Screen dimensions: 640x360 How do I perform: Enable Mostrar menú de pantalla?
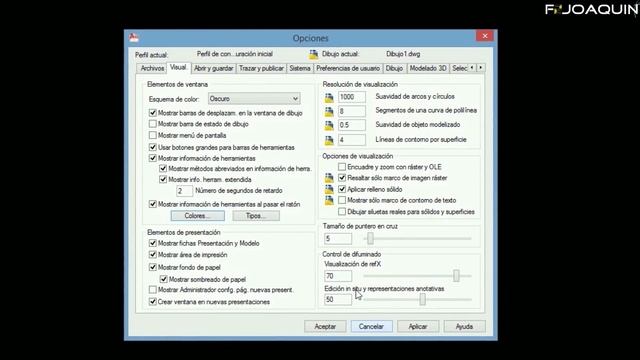coord(153,135)
